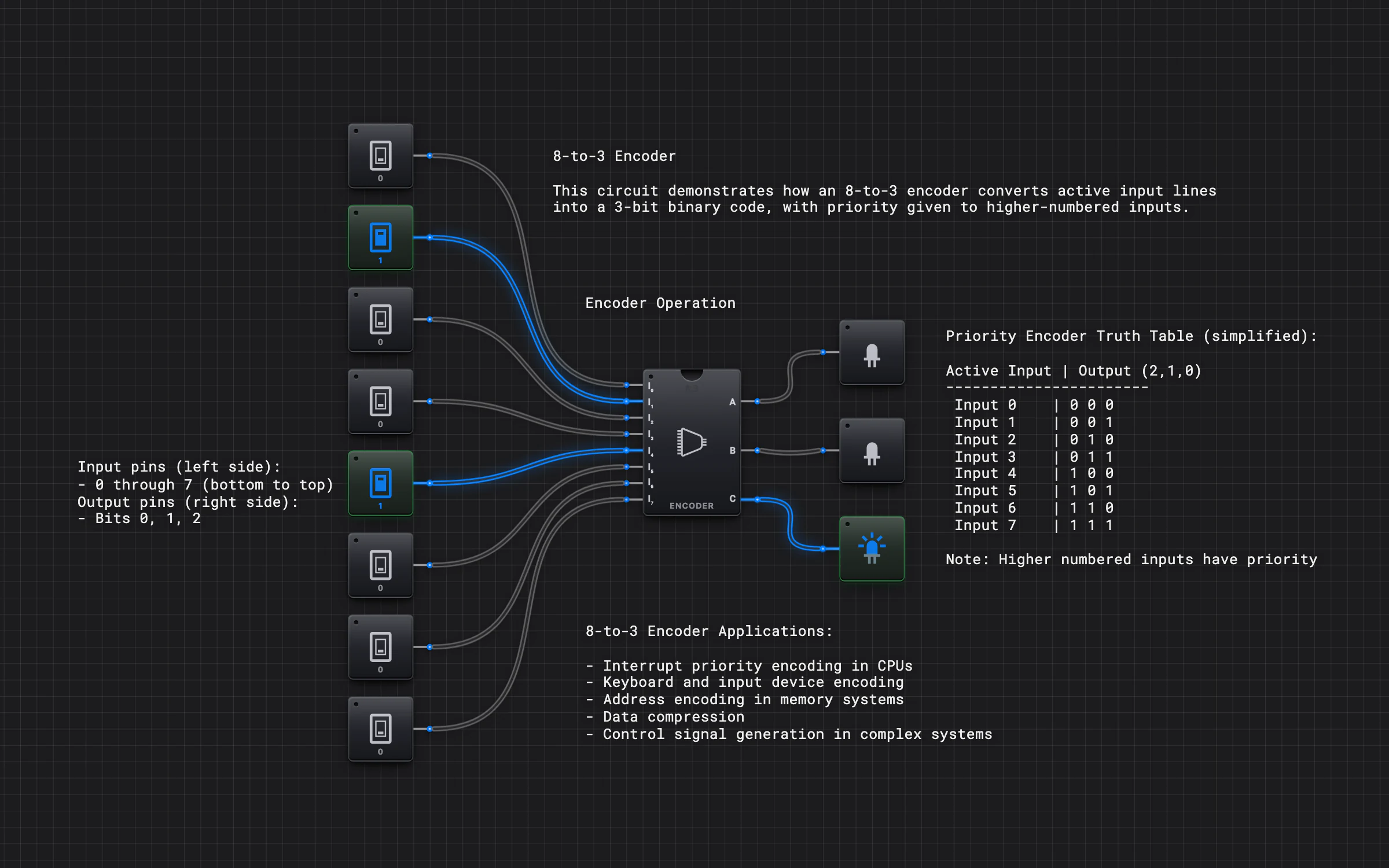Flip the switch wired to encoder input I3

pos(380,401)
